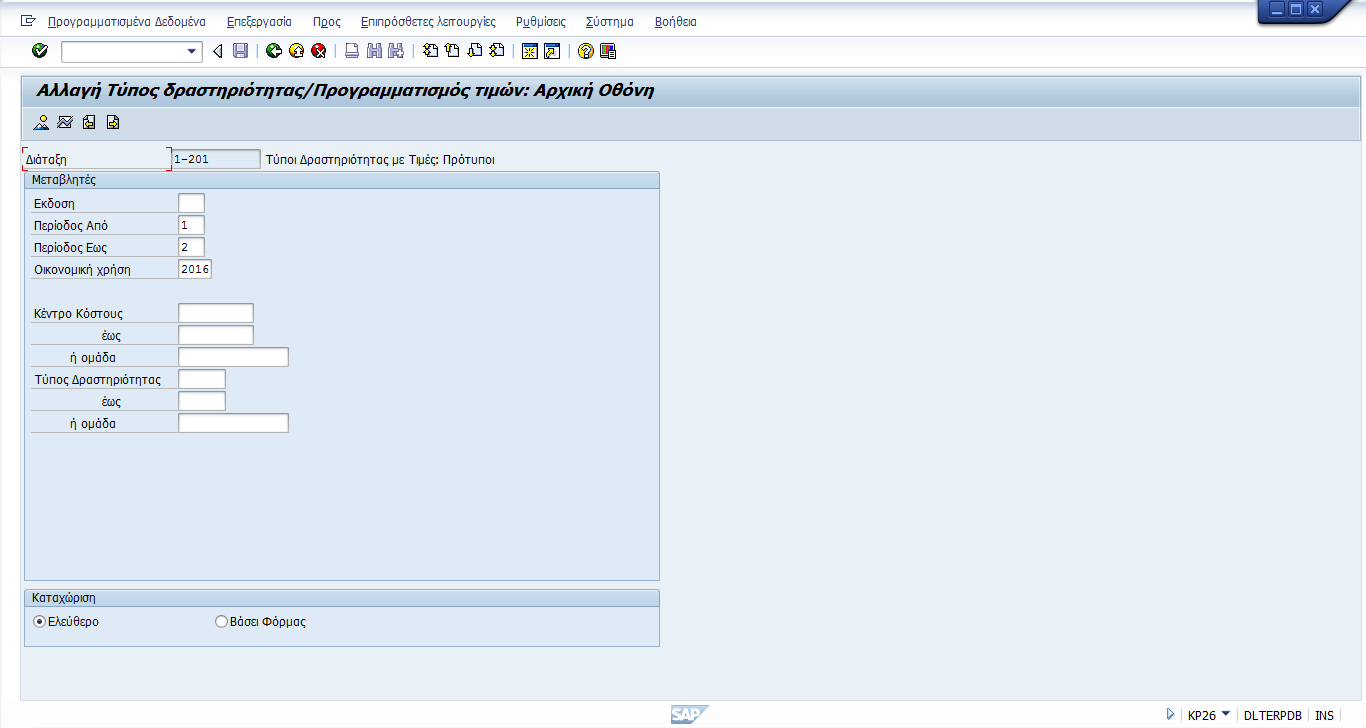The image size is (1366, 728).
Task: Click the generate shortcut icon
Action: point(552,51)
